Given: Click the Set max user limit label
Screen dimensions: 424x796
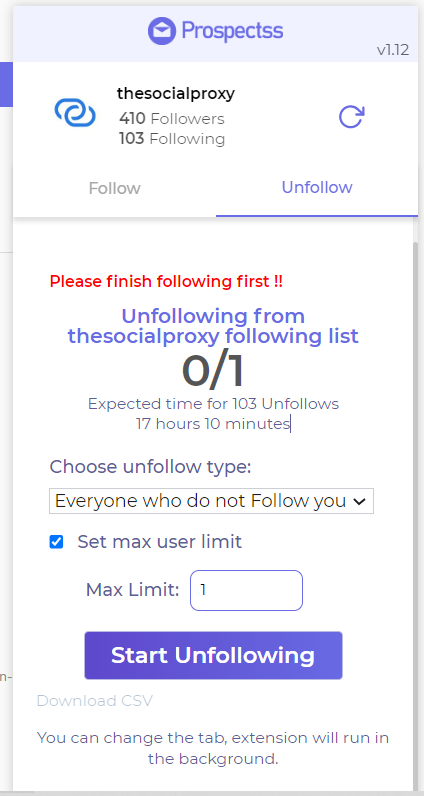Looking at the screenshot, I should click(159, 542).
